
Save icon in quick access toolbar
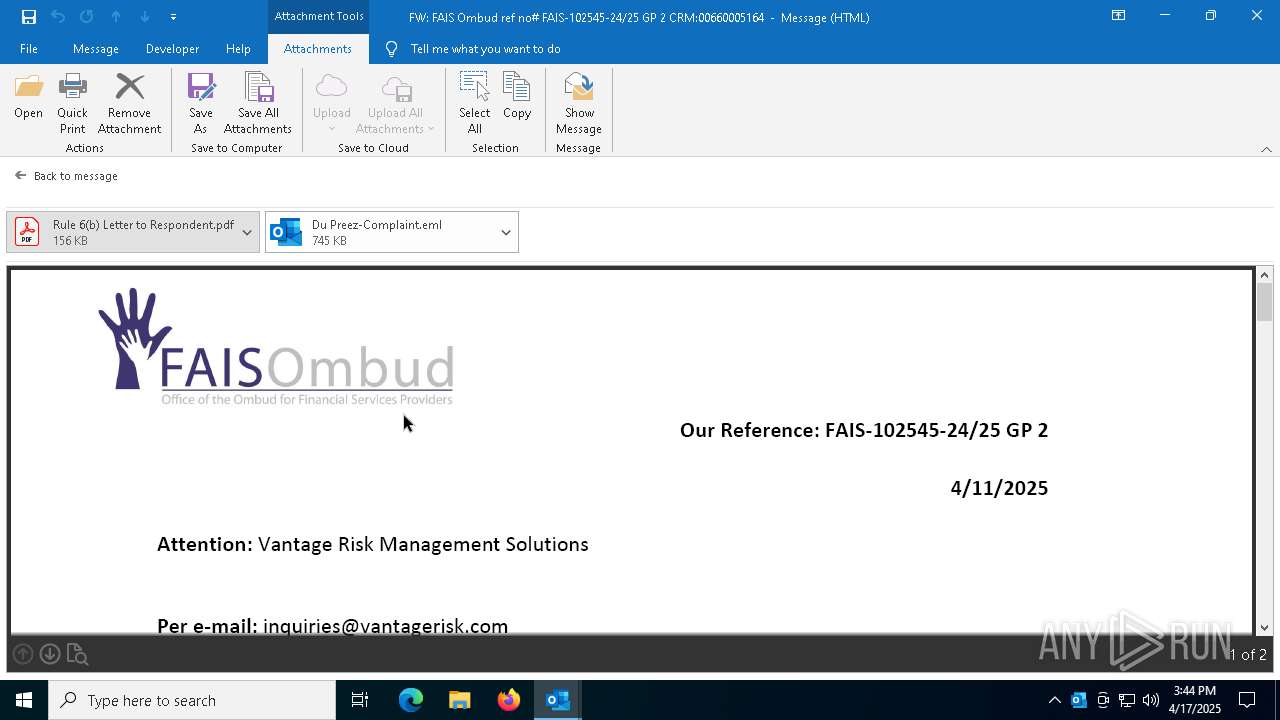pyautogui.click(x=29, y=17)
